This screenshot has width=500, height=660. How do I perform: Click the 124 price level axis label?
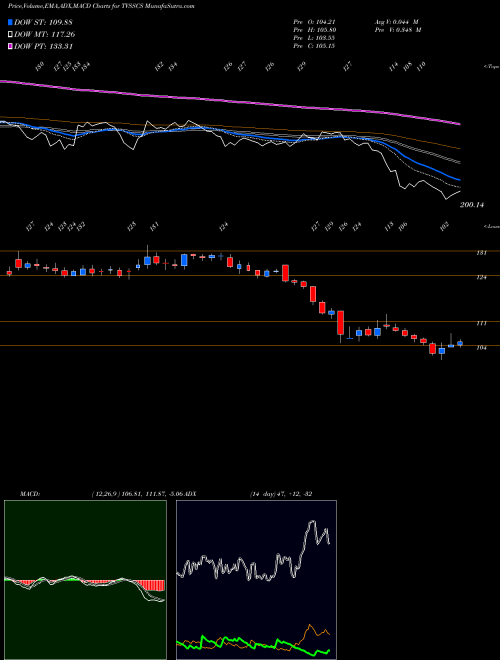click(482, 277)
